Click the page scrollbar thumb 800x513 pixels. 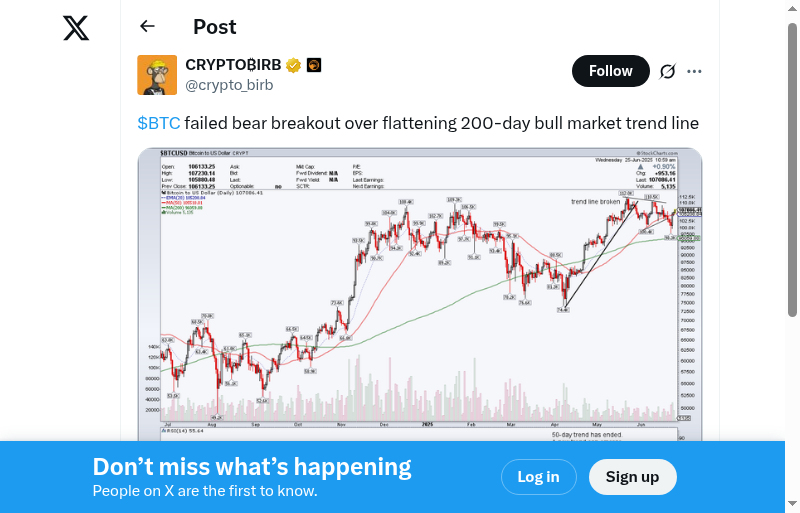(x=793, y=170)
